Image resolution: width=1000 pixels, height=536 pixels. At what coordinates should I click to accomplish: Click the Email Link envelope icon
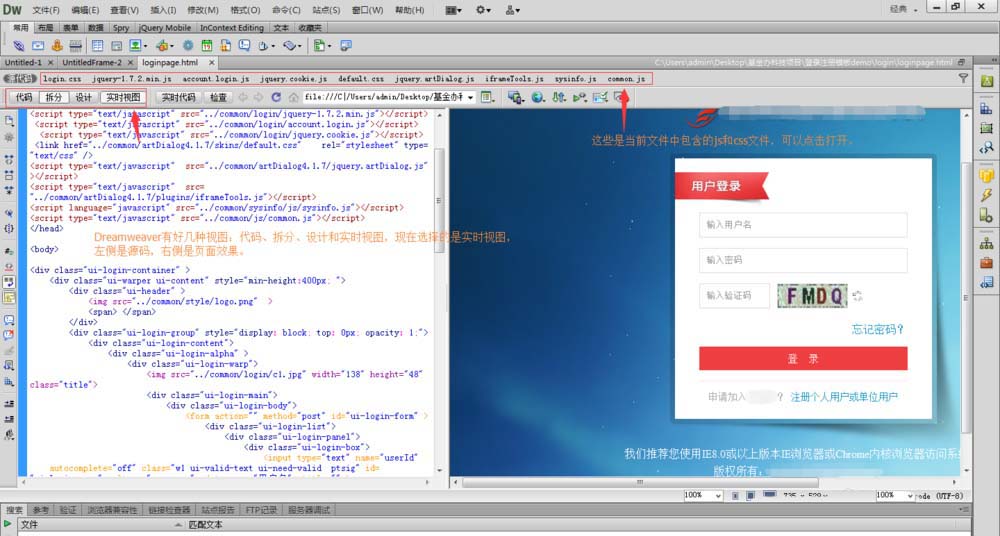coord(38,45)
